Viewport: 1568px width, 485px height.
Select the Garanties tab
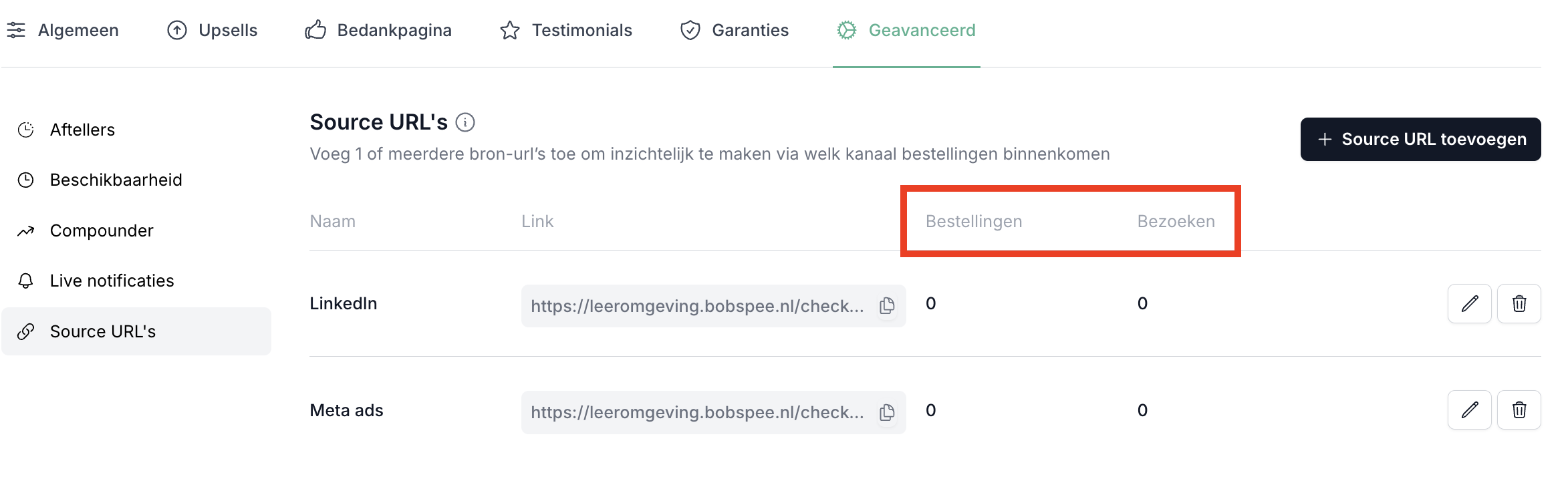tap(735, 31)
